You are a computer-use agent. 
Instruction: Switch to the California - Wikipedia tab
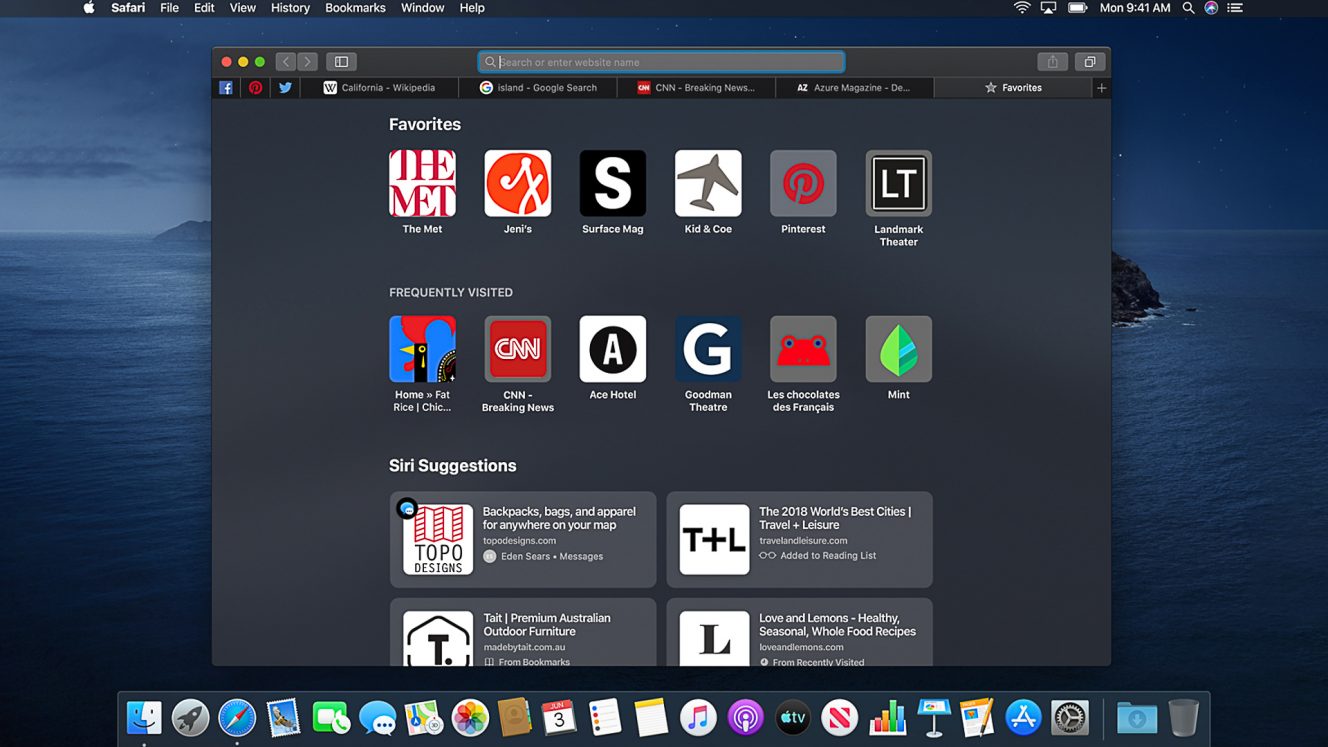(x=380, y=88)
